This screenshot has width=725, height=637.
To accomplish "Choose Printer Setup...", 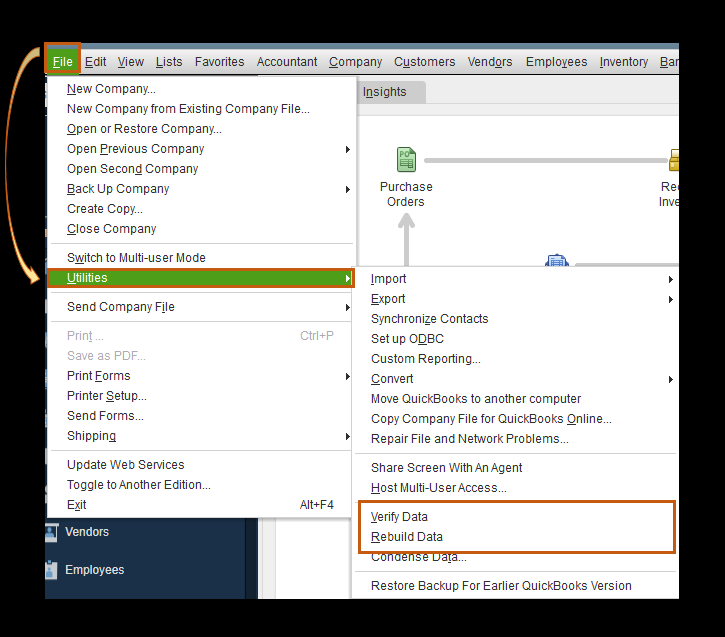I will (x=201, y=396).
